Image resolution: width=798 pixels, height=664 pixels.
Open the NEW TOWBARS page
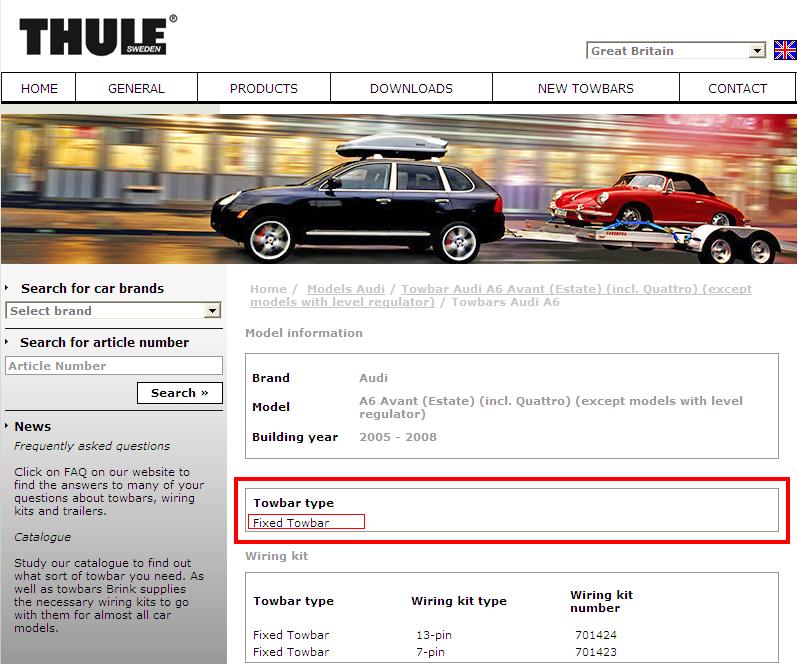(585, 88)
